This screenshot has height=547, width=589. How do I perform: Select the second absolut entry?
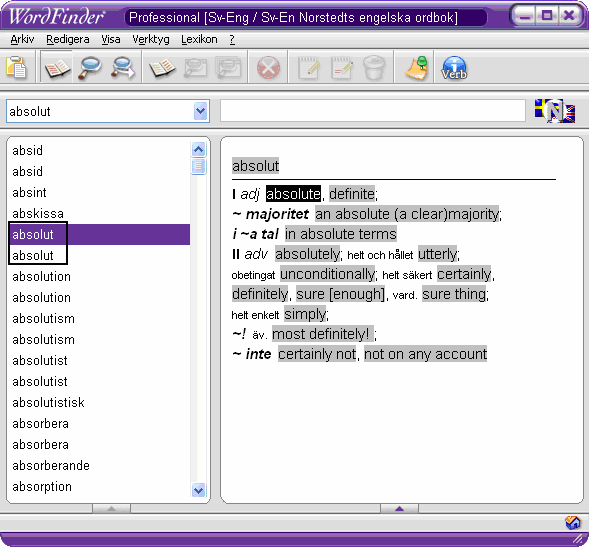[99, 255]
